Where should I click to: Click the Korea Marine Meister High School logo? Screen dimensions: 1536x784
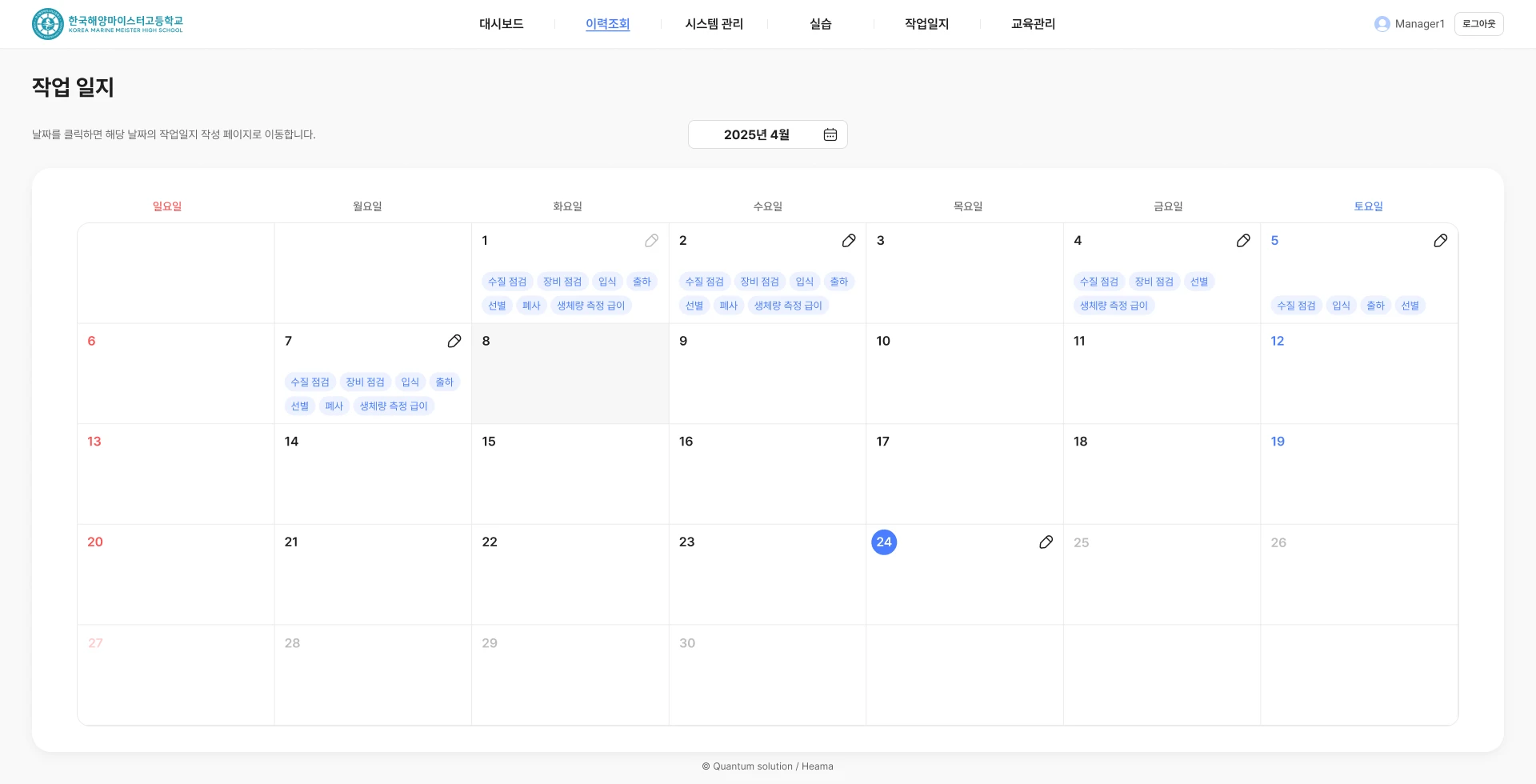click(108, 24)
